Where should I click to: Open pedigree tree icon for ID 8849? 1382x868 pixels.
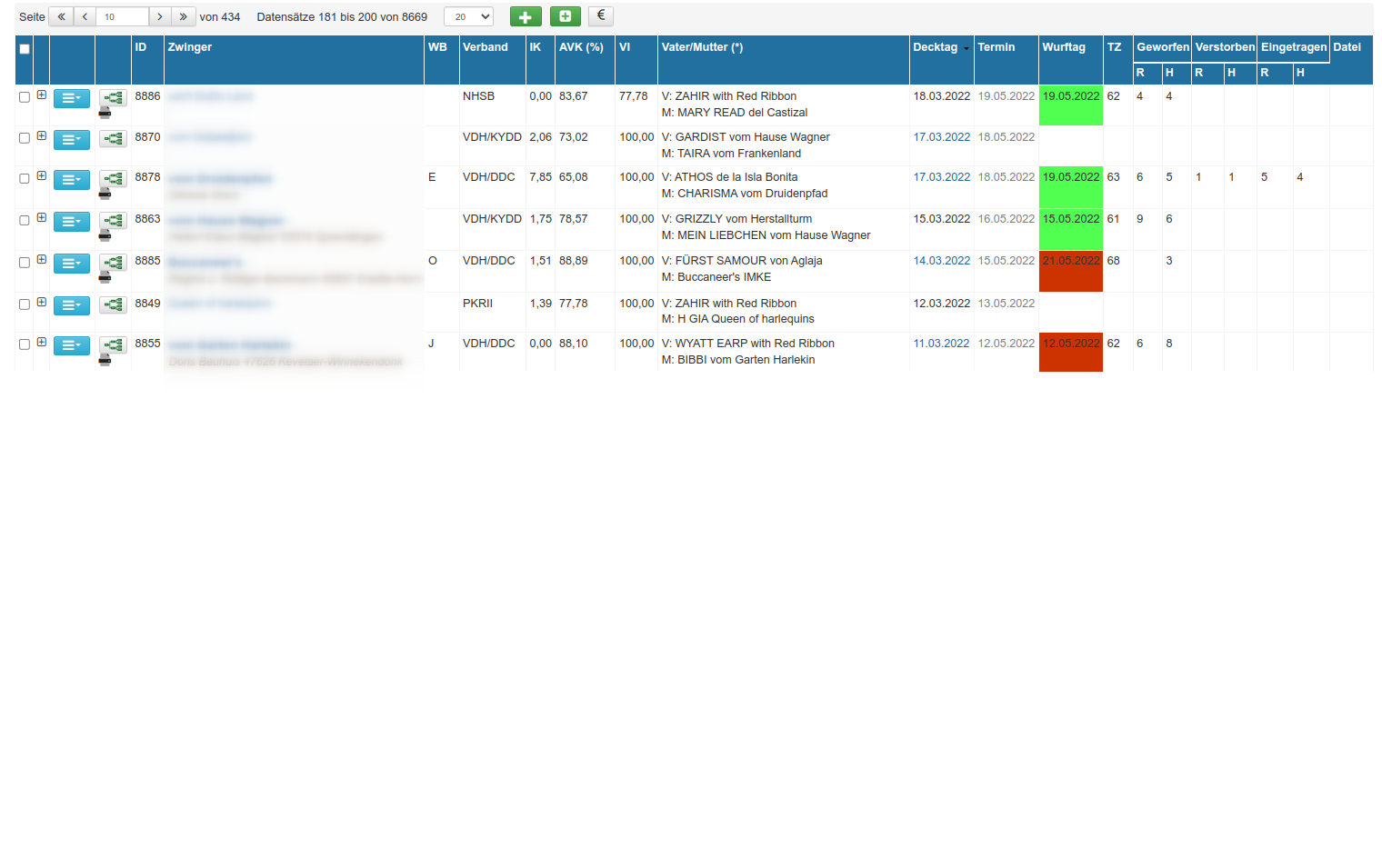[113, 305]
